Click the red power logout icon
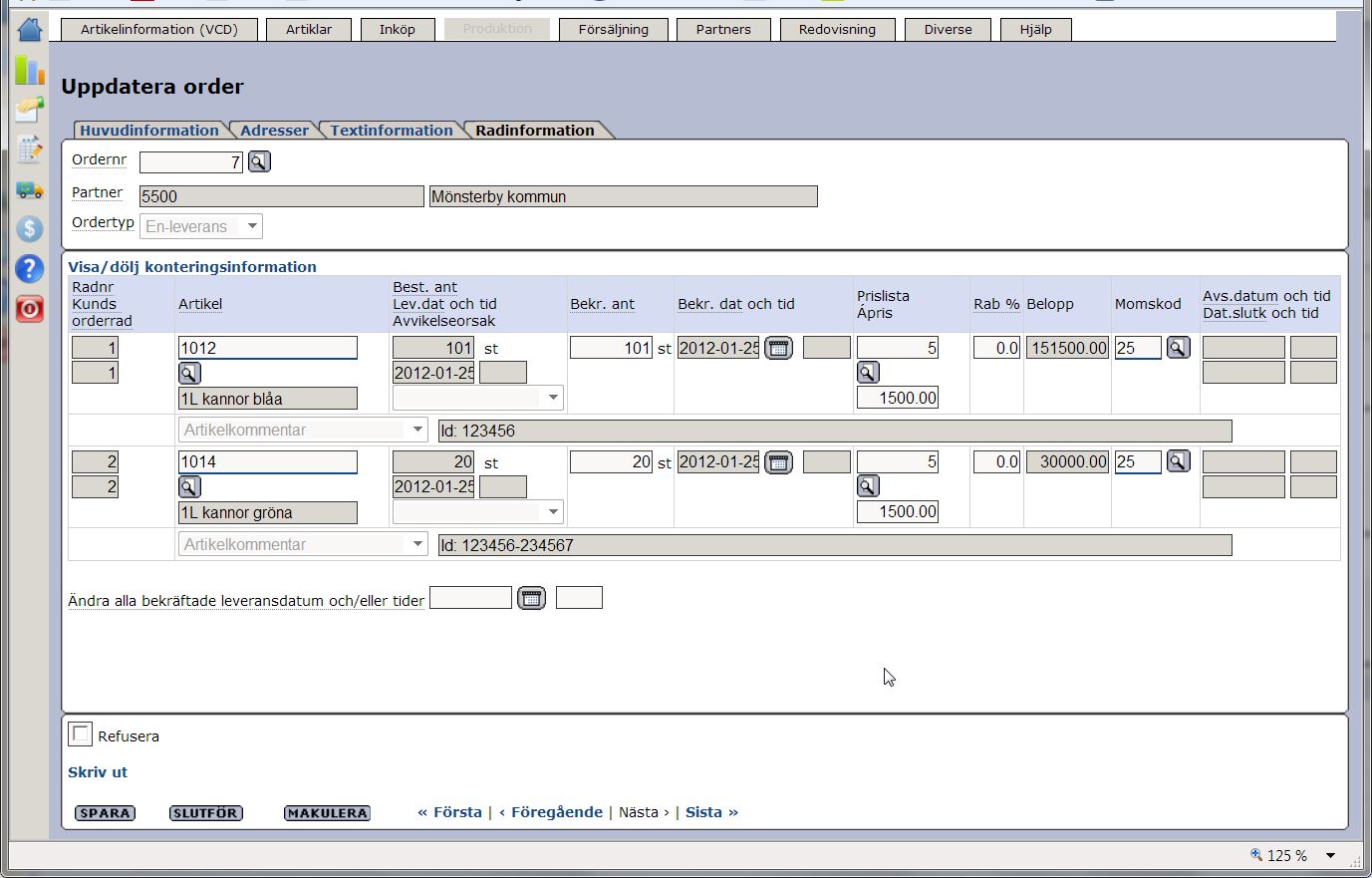The height and width of the screenshot is (878, 1372). [x=30, y=309]
